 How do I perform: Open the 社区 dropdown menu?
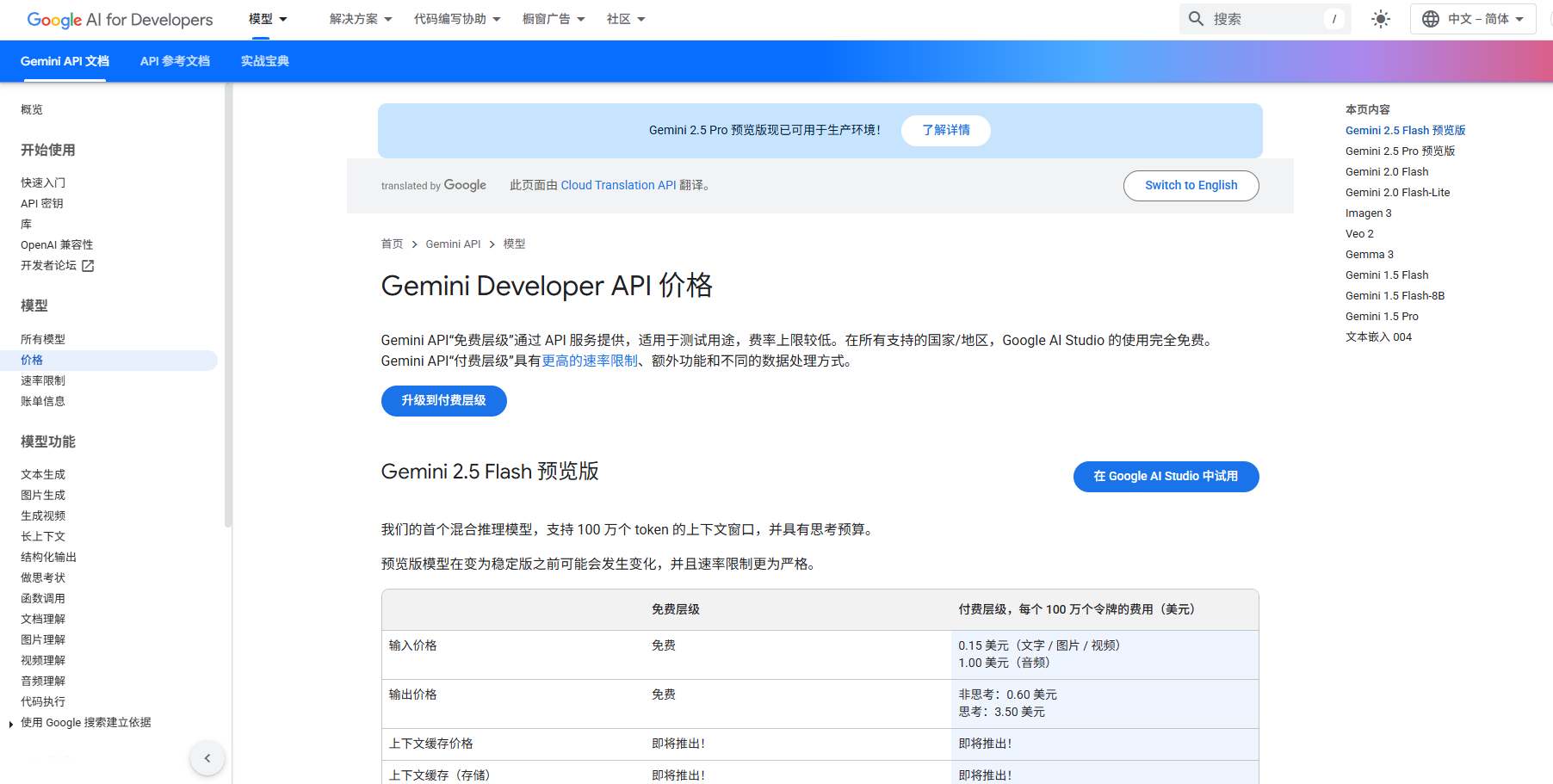[x=626, y=19]
